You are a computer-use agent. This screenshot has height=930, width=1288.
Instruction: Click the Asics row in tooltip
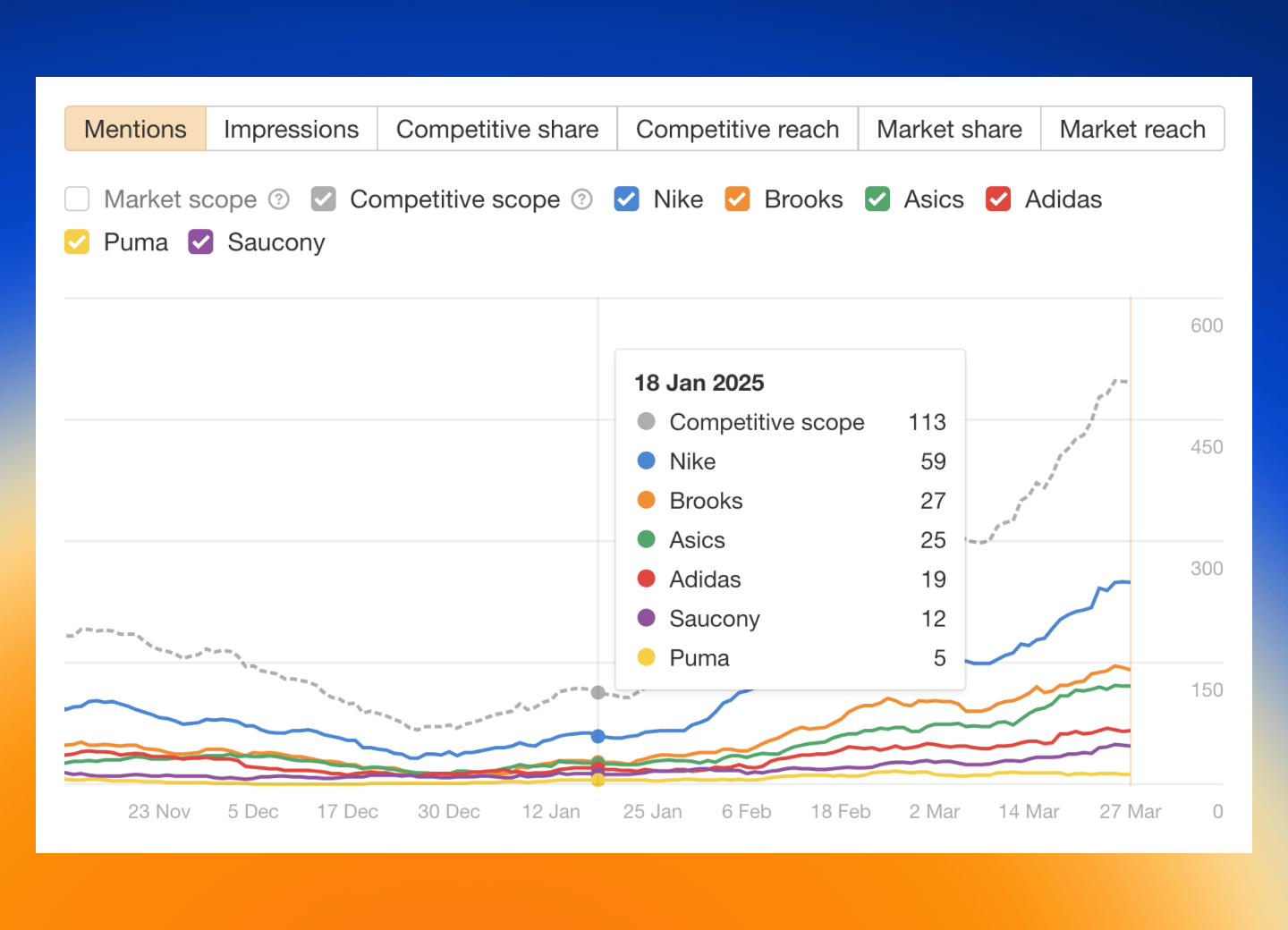[x=791, y=540]
